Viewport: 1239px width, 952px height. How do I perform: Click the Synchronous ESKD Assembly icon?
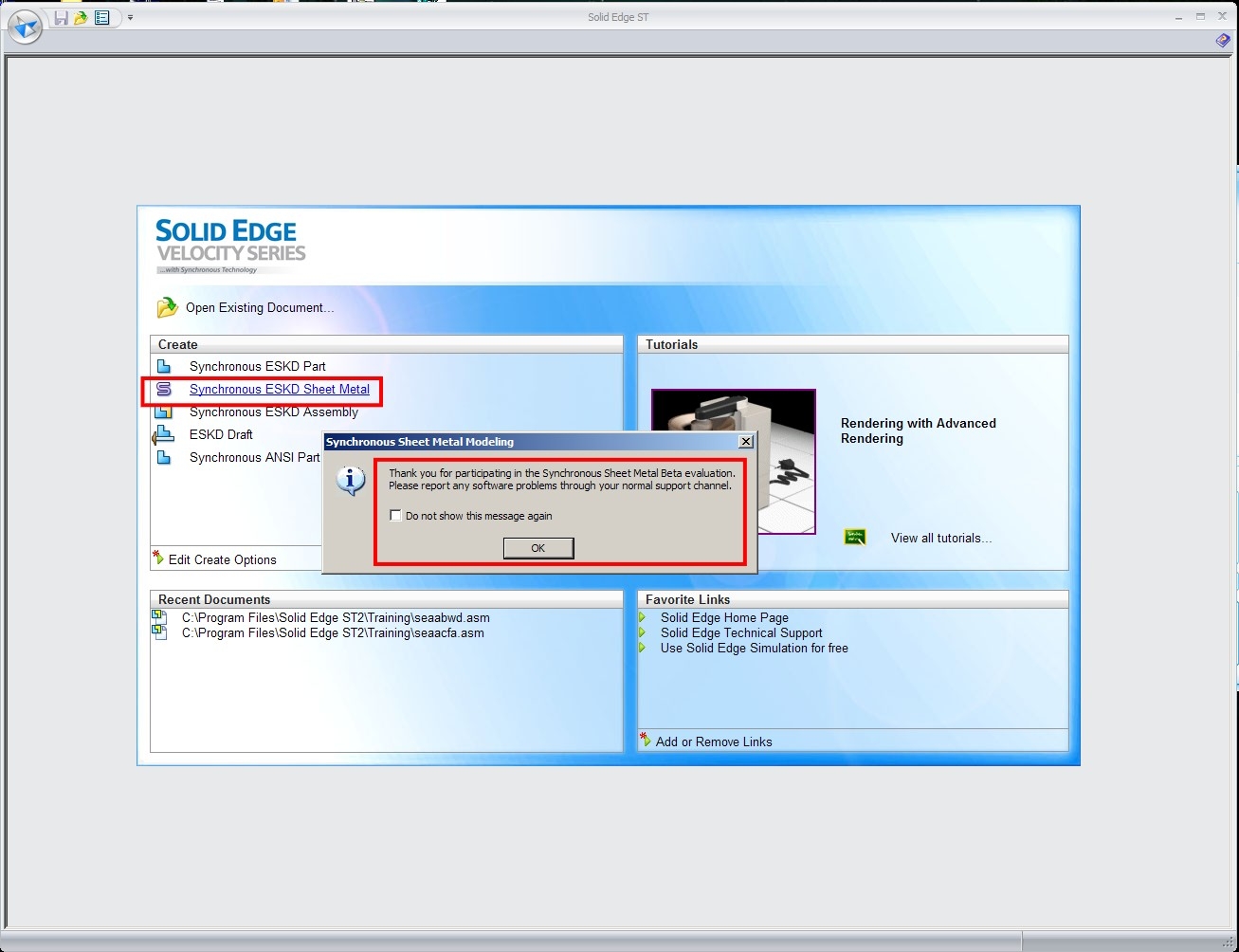[164, 412]
